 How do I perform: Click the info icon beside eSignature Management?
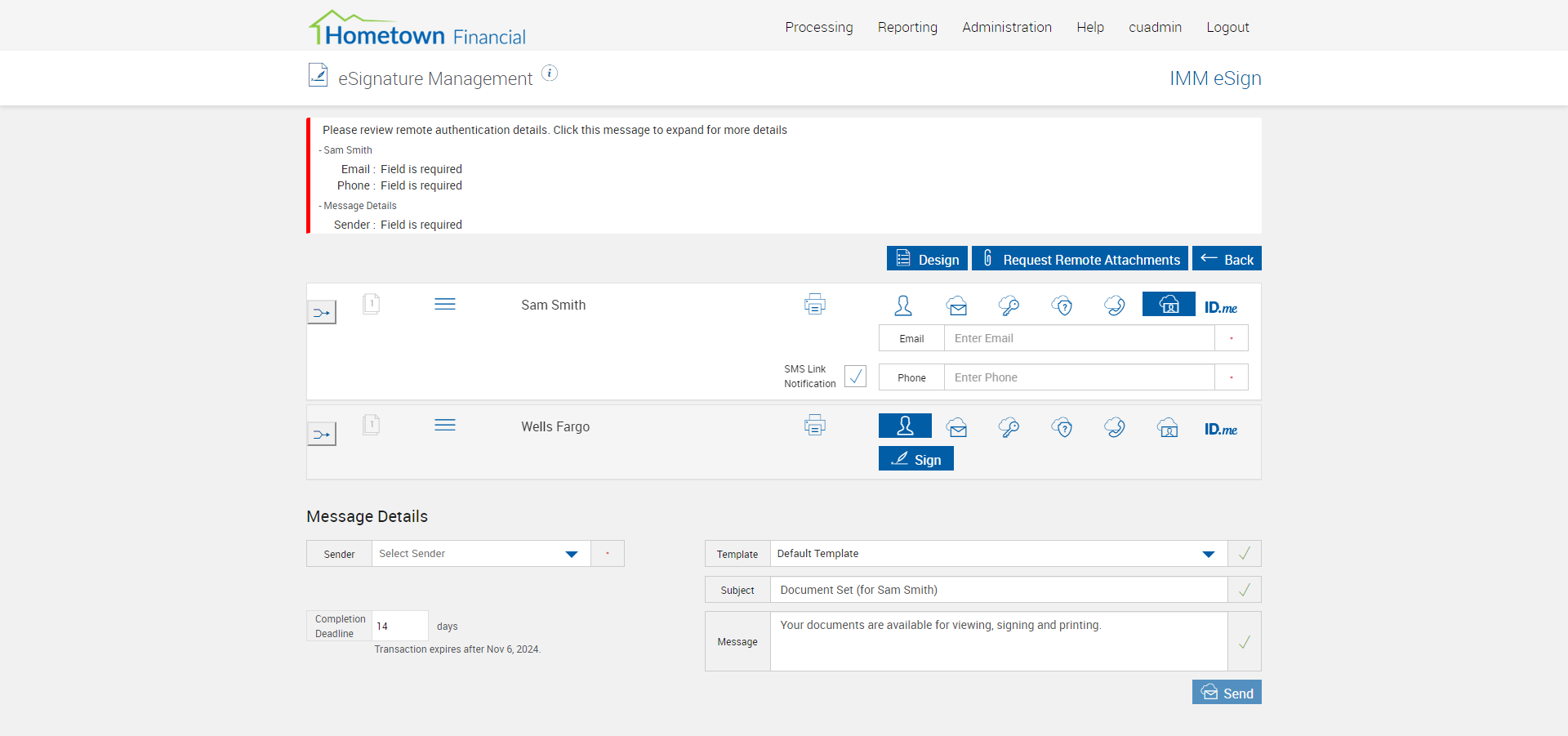[550, 74]
